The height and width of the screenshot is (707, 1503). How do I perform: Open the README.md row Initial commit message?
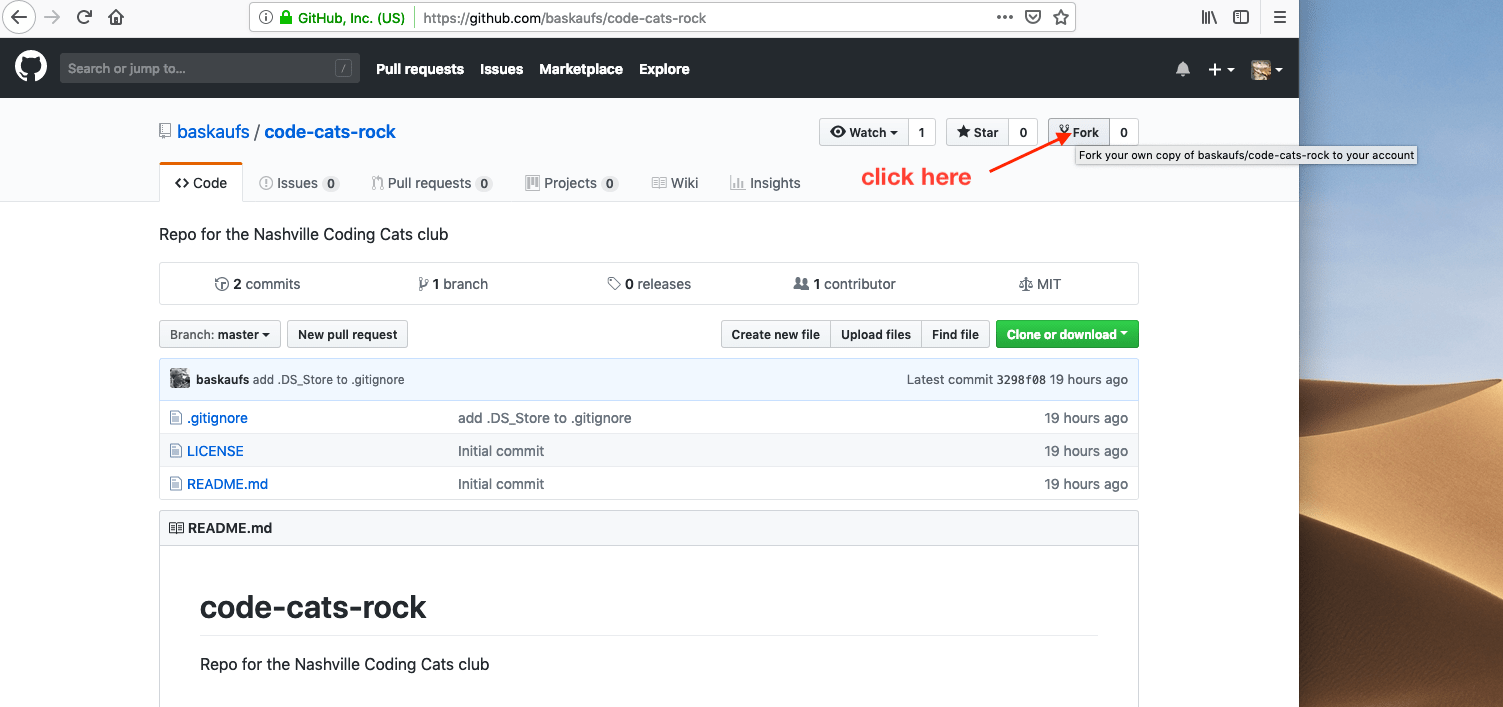click(501, 484)
